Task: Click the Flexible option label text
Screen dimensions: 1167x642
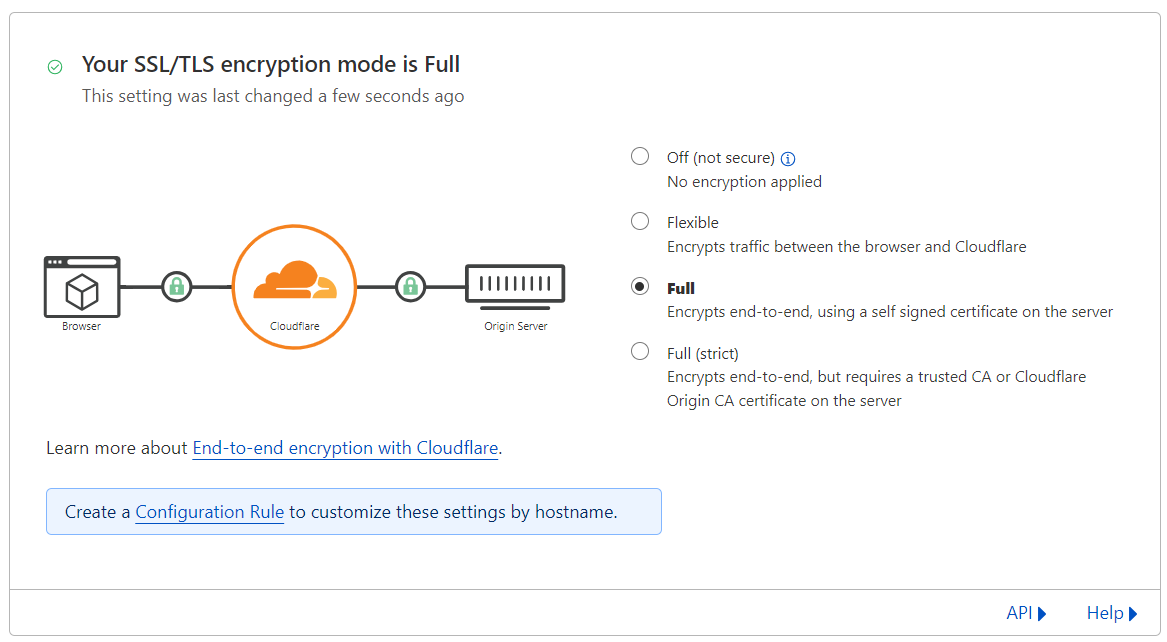Action: click(x=693, y=222)
